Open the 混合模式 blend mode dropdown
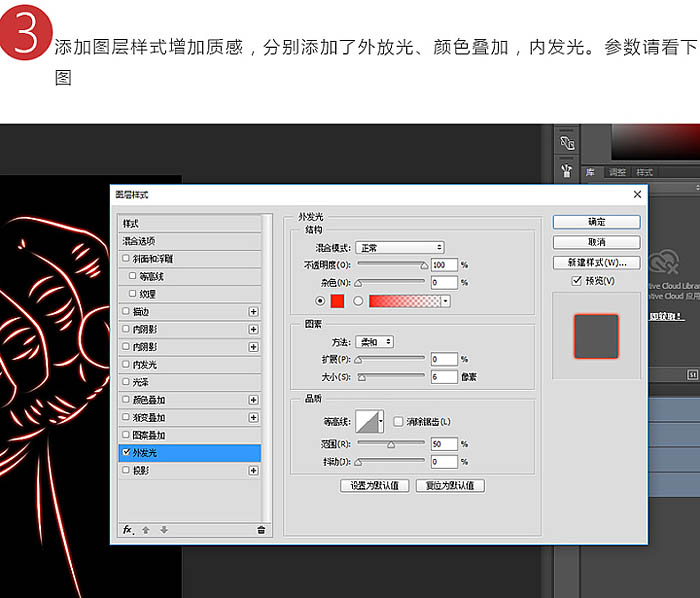The height and width of the screenshot is (598, 700). 400,247
